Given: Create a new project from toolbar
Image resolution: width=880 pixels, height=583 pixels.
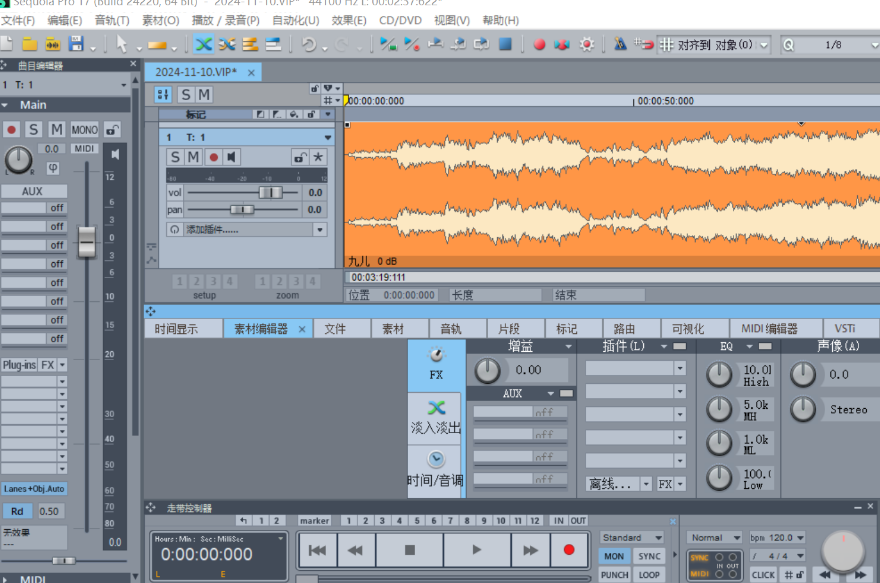Looking at the screenshot, I should pyautogui.click(x=6, y=44).
